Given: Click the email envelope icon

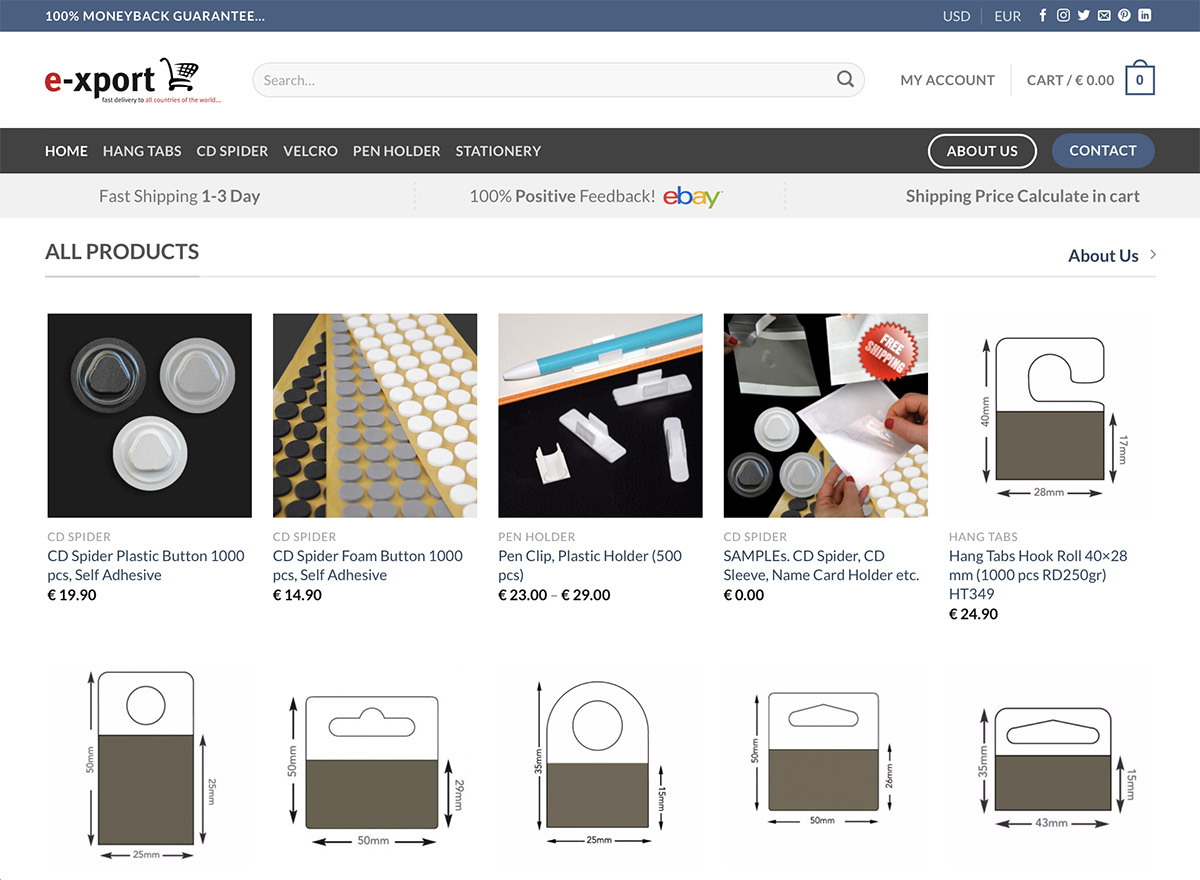Looking at the screenshot, I should pyautogui.click(x=1104, y=15).
